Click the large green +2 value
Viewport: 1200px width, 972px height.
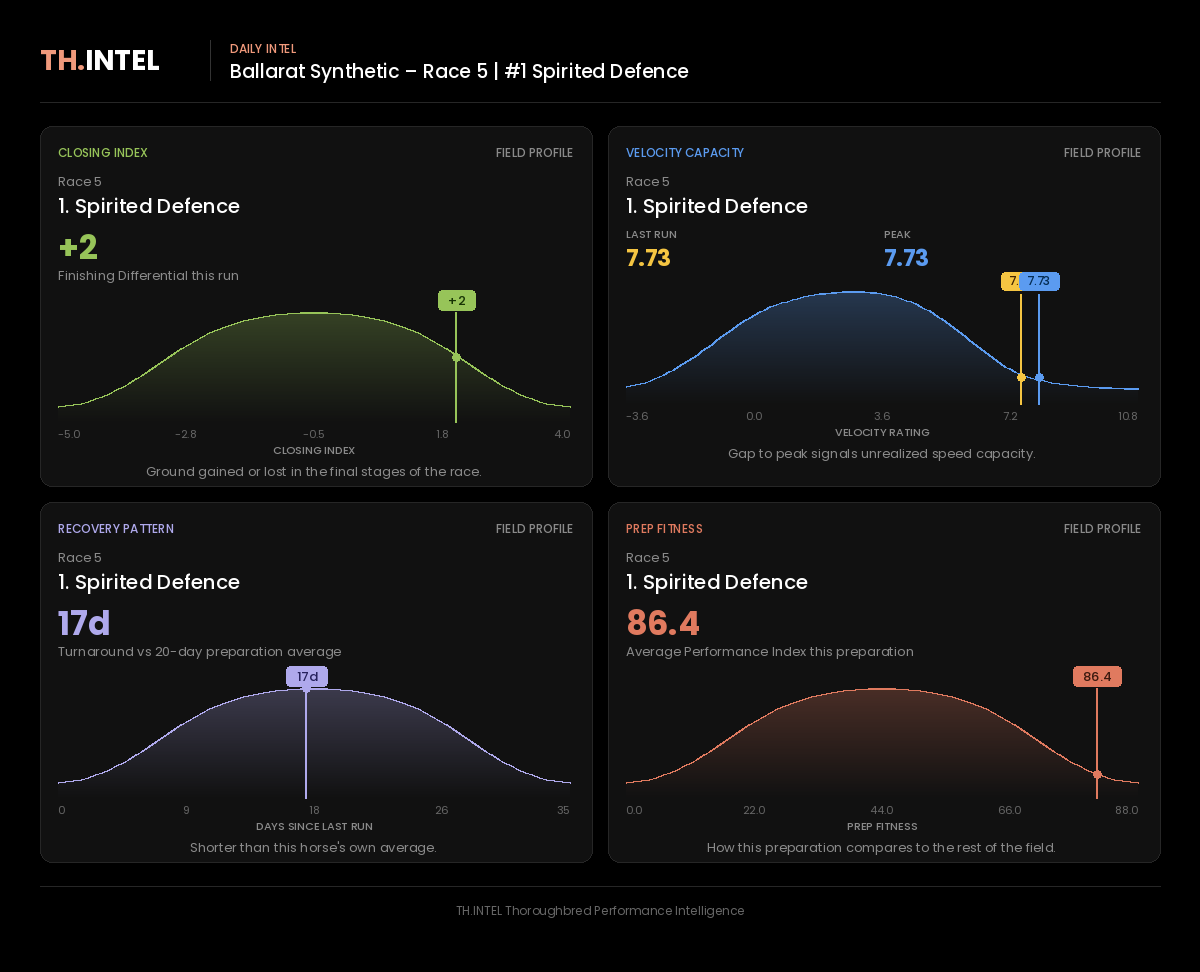tap(78, 247)
